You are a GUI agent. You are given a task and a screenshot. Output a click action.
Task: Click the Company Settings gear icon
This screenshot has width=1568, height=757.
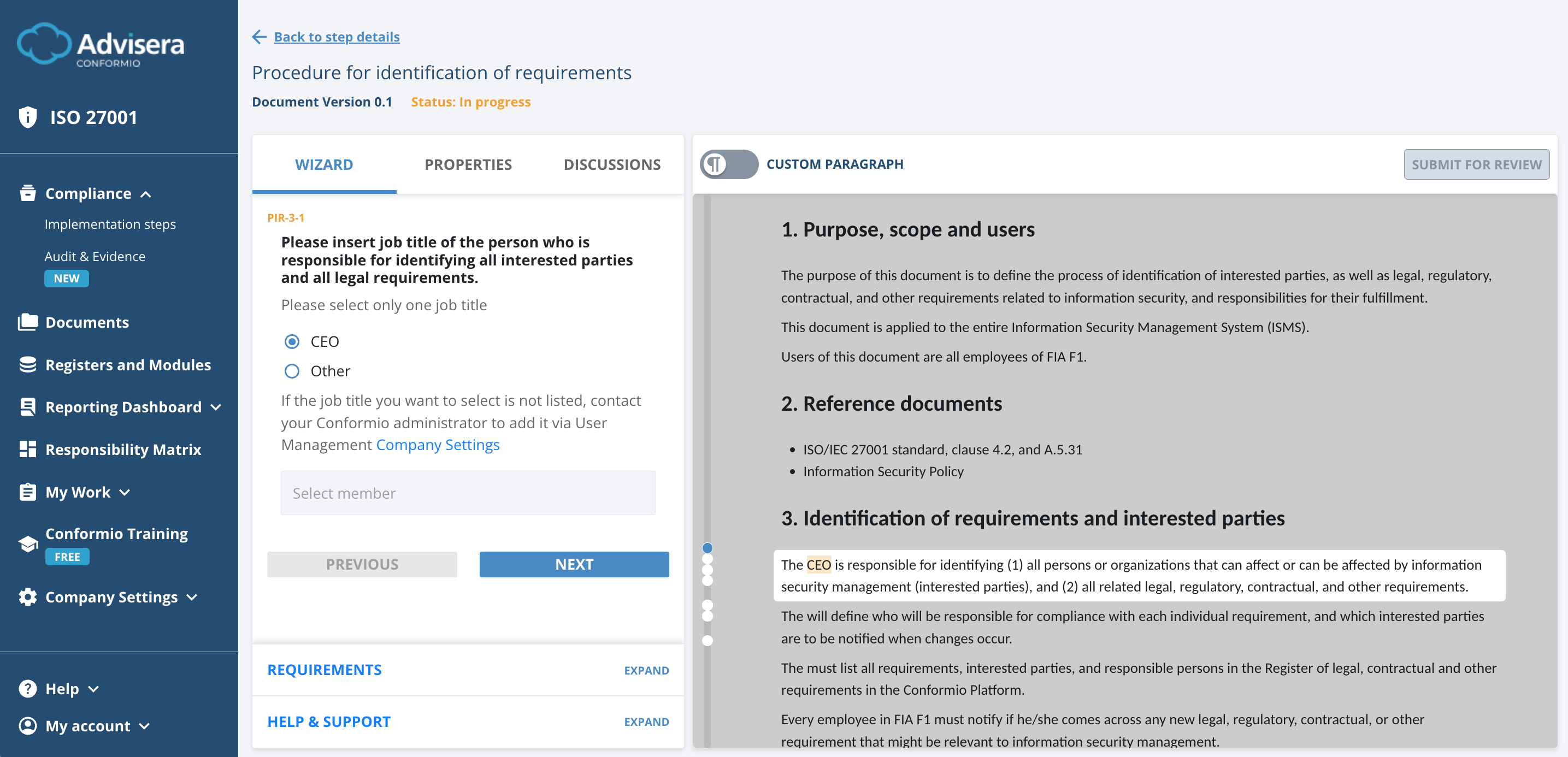click(27, 597)
